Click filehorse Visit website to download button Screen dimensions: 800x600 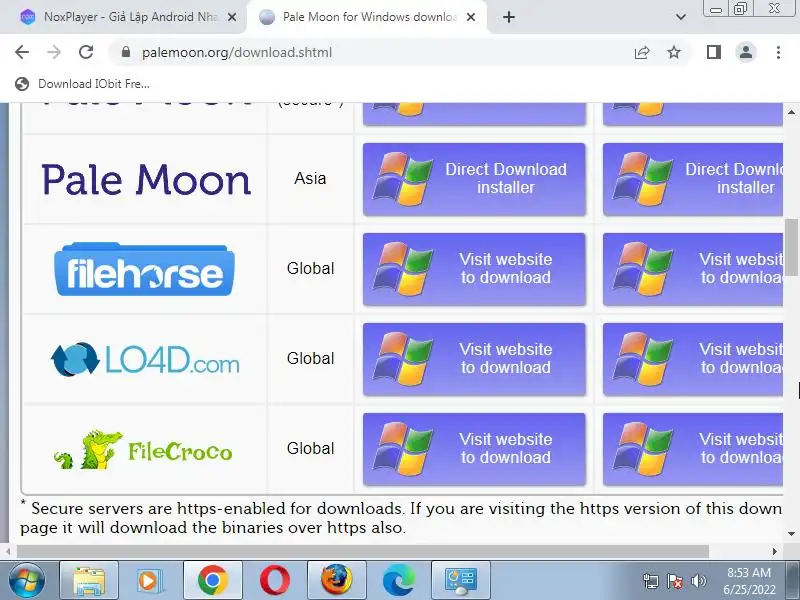pyautogui.click(x=474, y=269)
